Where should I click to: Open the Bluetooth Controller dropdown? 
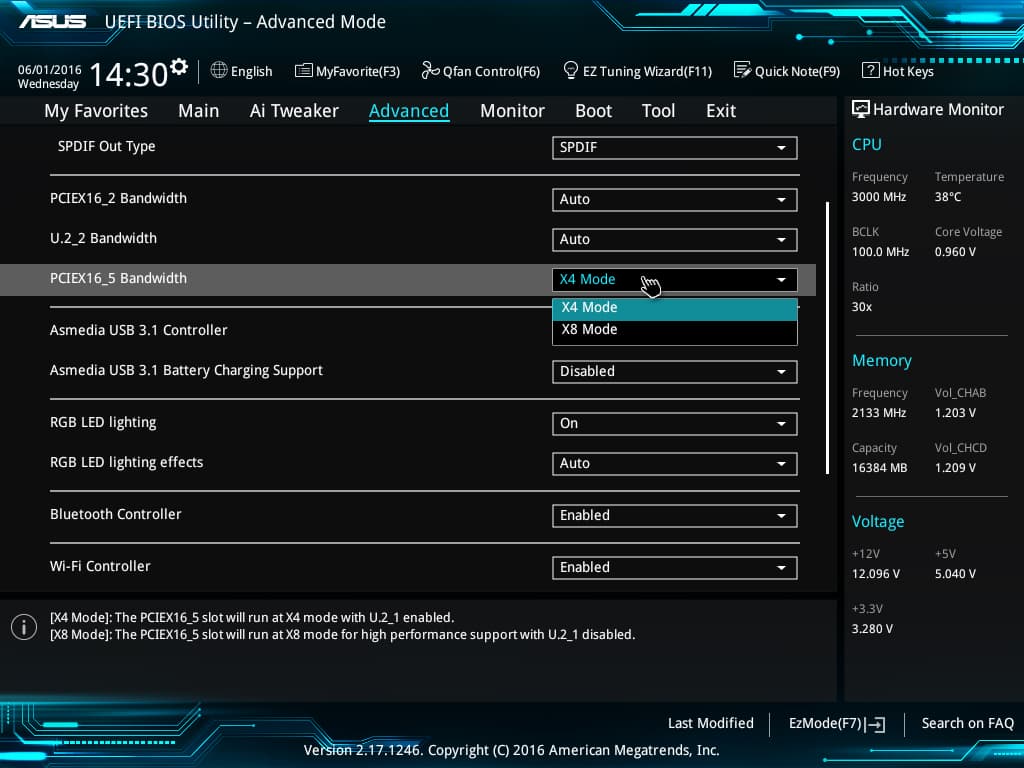click(675, 516)
